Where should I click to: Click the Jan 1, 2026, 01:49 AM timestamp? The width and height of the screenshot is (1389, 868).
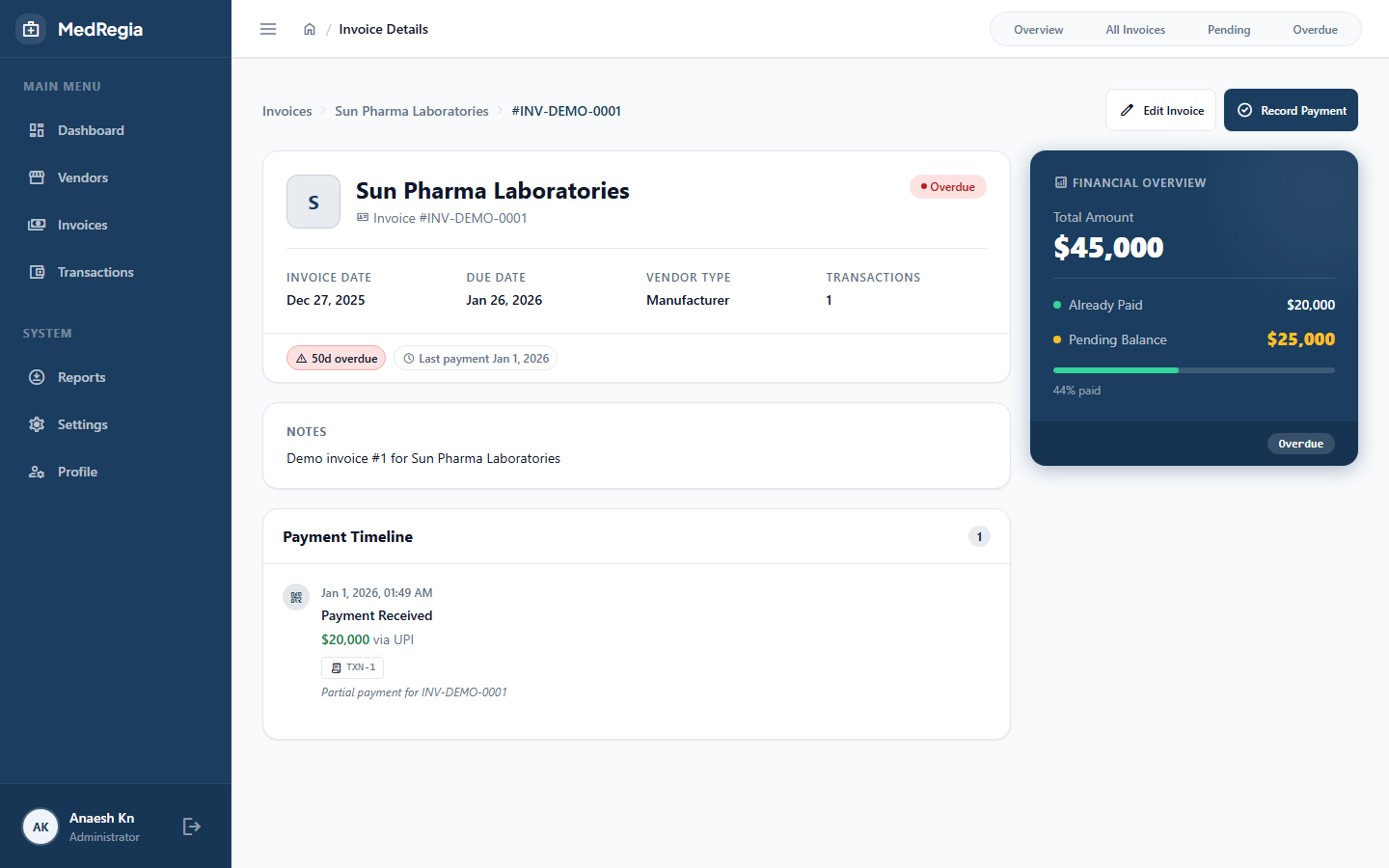tap(377, 593)
